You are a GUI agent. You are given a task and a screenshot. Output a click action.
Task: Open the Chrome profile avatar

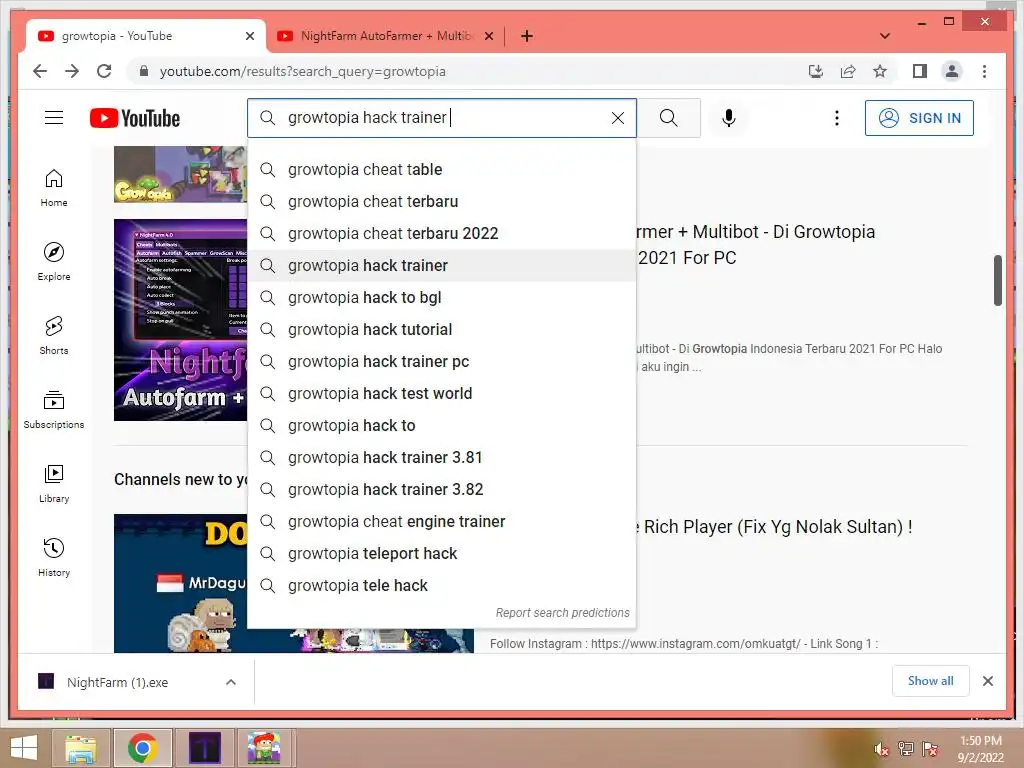(x=952, y=71)
